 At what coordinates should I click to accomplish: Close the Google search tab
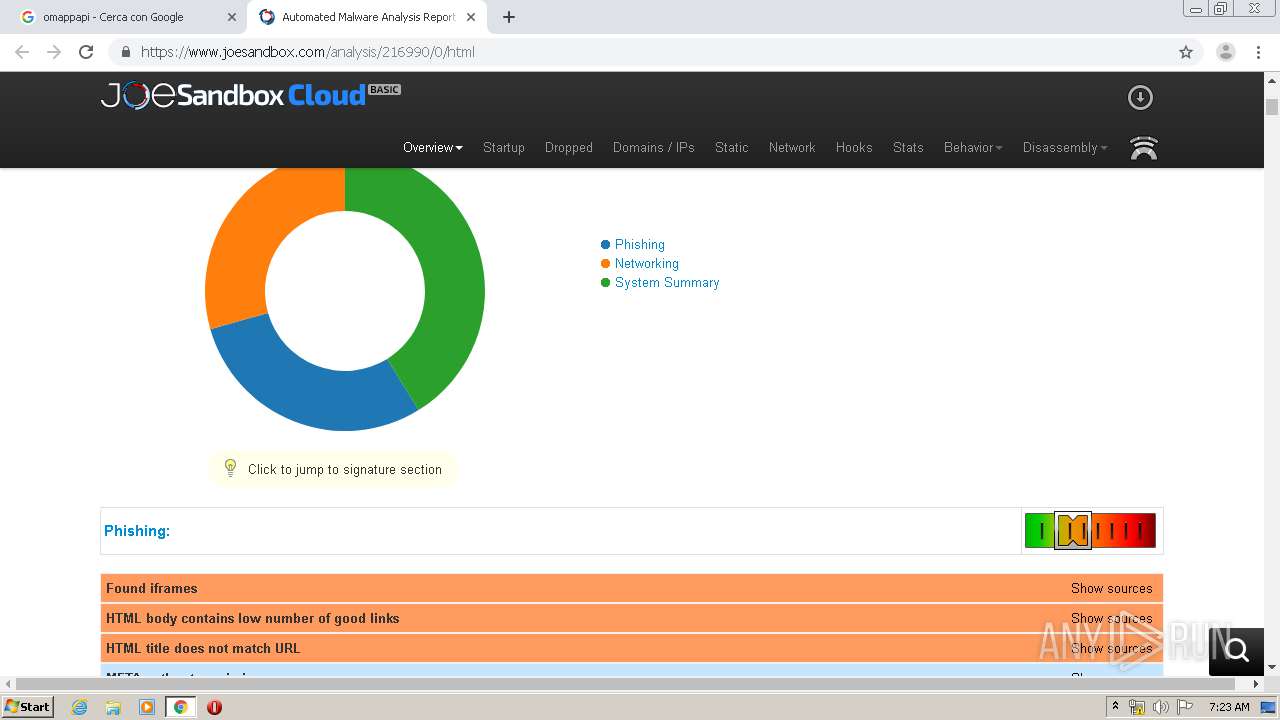point(232,17)
